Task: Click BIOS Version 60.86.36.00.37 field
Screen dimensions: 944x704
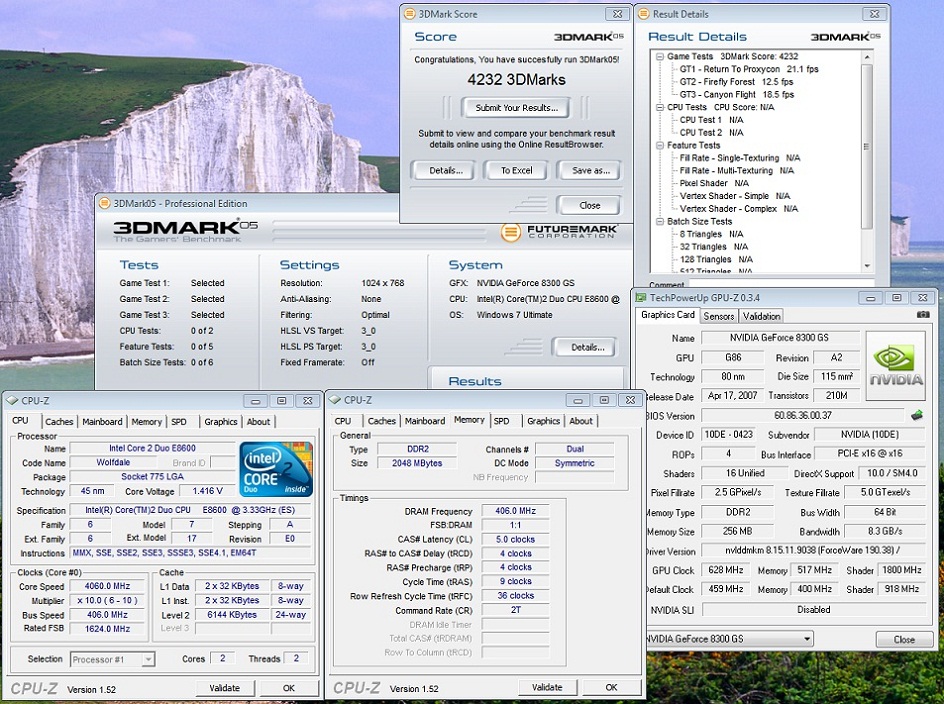Action: coord(803,416)
